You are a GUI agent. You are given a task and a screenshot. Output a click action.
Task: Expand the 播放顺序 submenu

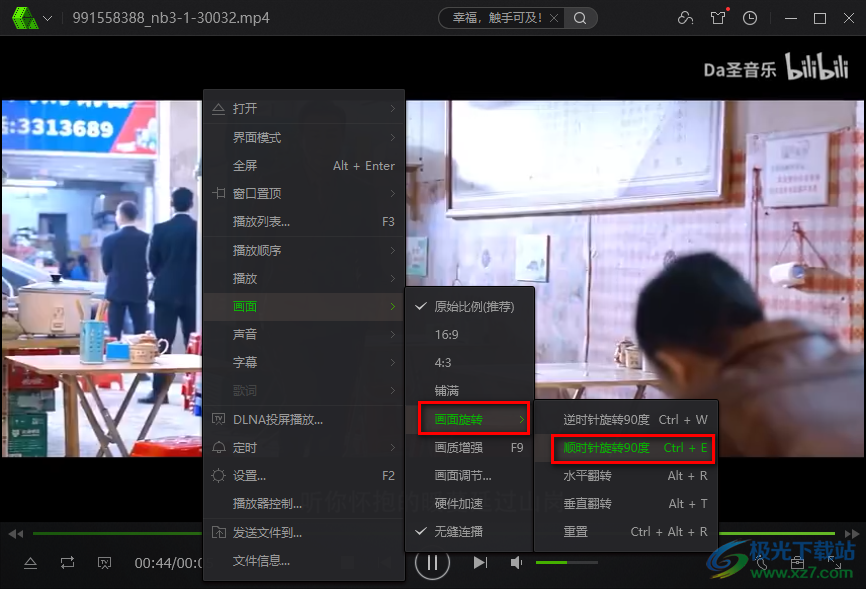(304, 250)
